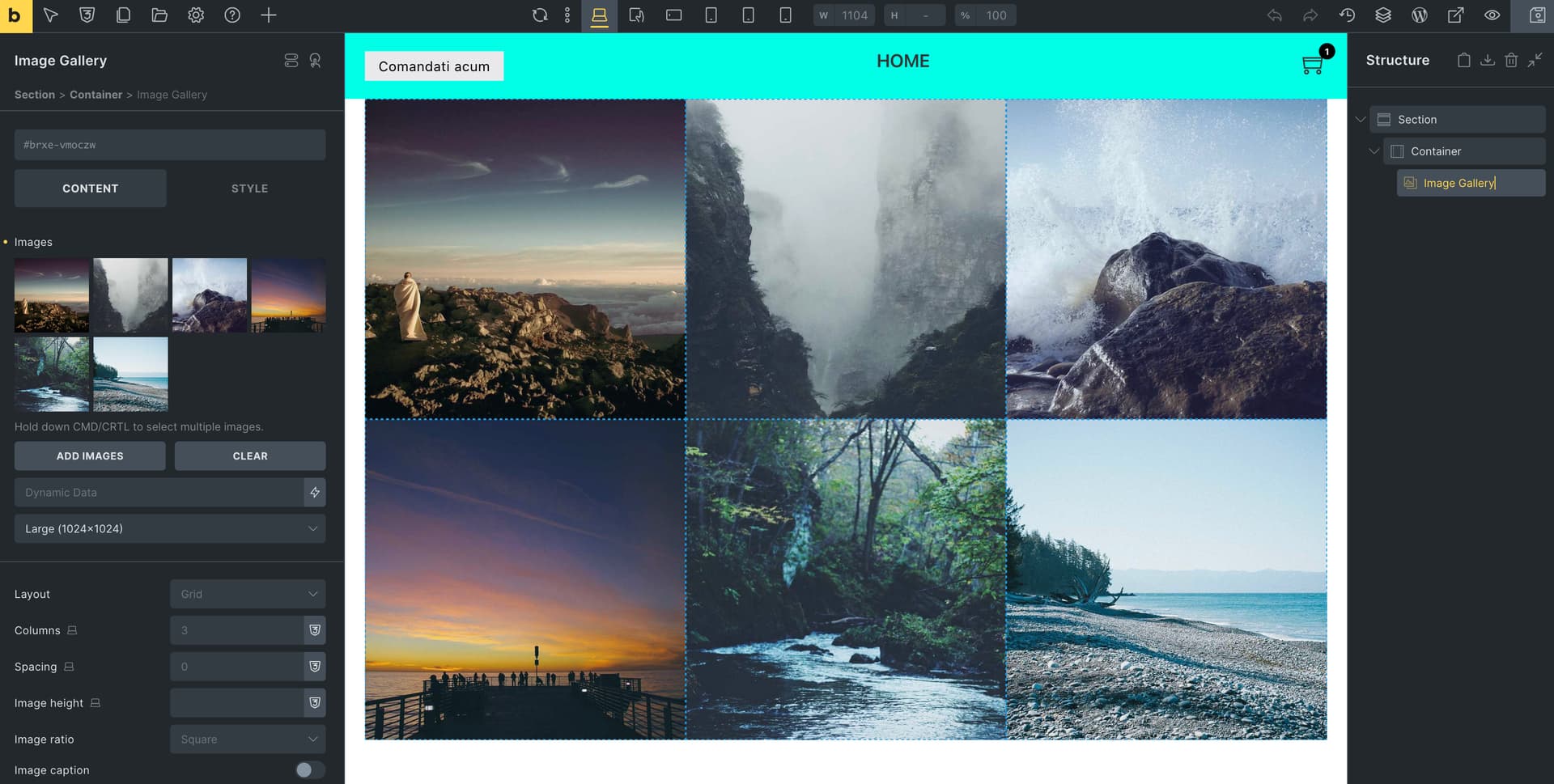Open the three-dot breakpoint options
The height and width of the screenshot is (784, 1554).
click(x=567, y=15)
